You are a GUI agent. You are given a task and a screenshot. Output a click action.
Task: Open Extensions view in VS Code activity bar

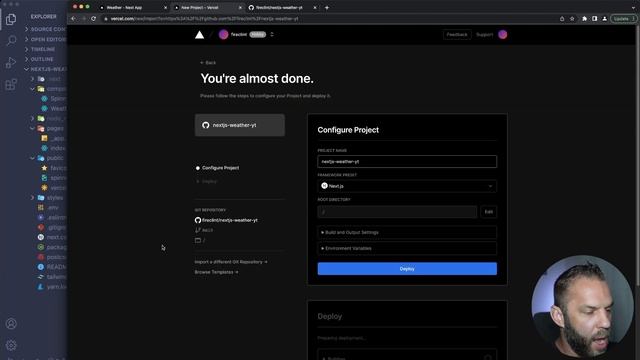[11, 84]
